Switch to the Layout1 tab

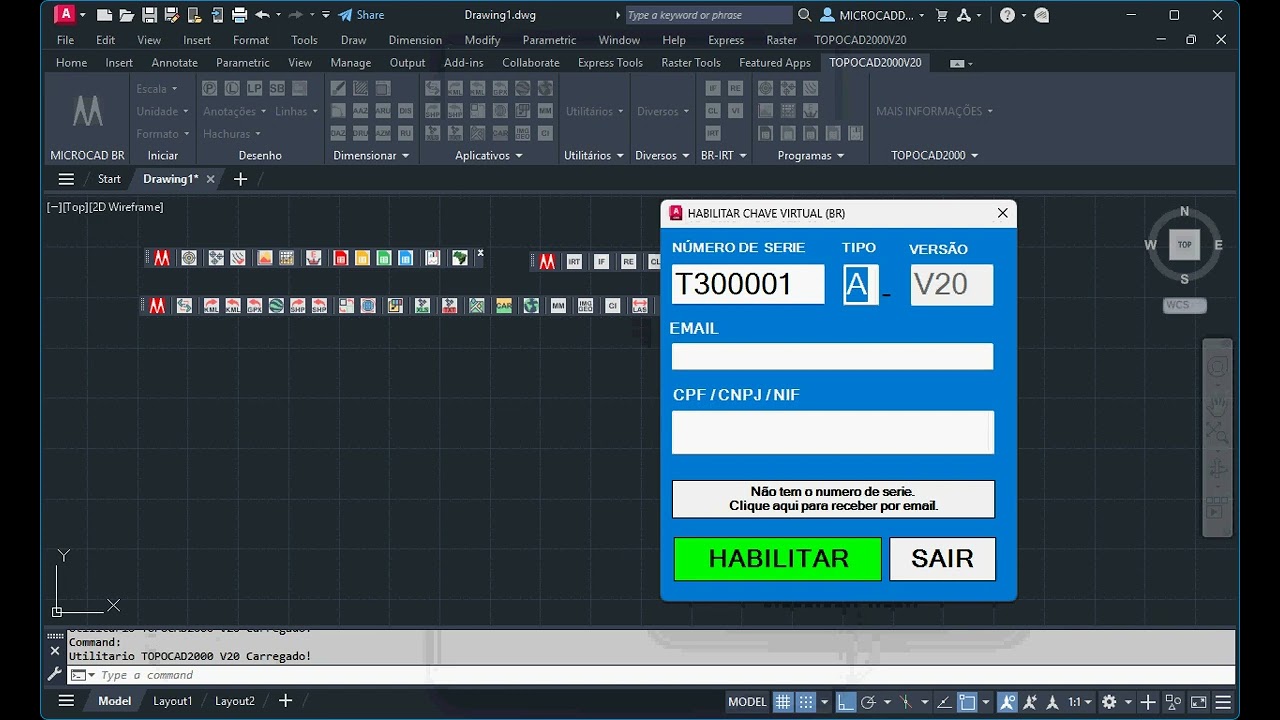tap(172, 701)
